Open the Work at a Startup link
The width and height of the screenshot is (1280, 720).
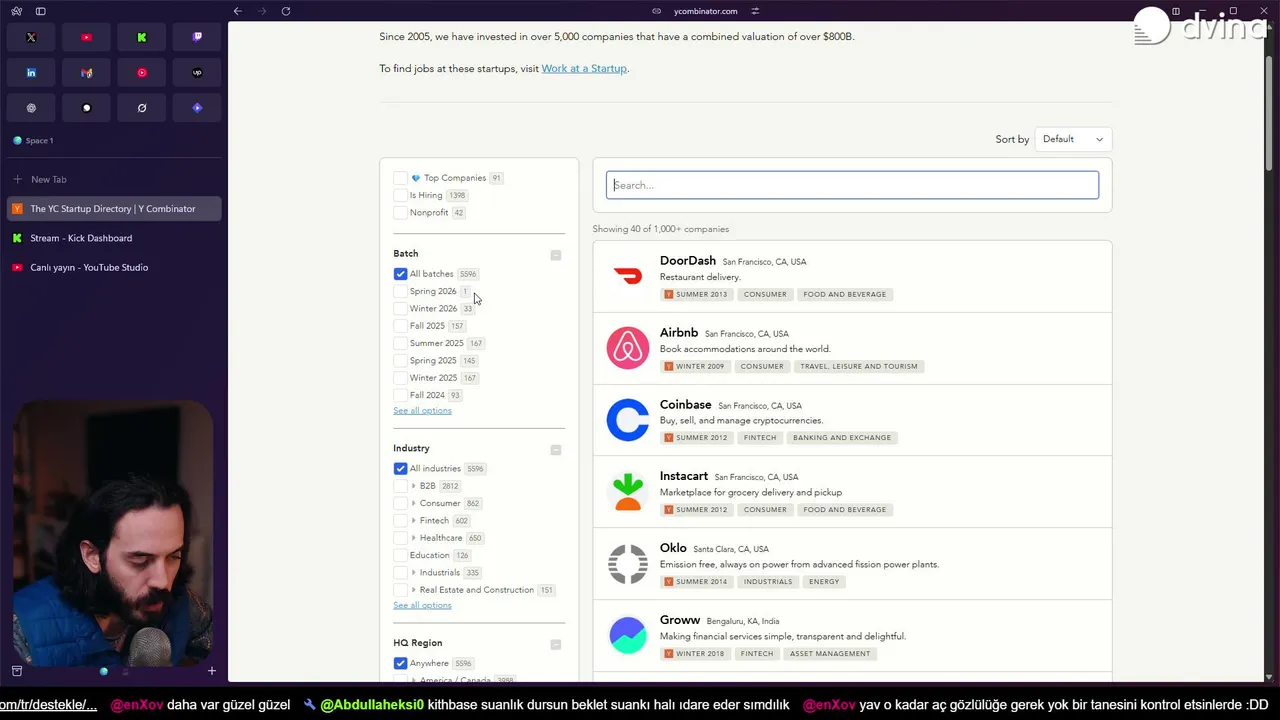point(584,69)
